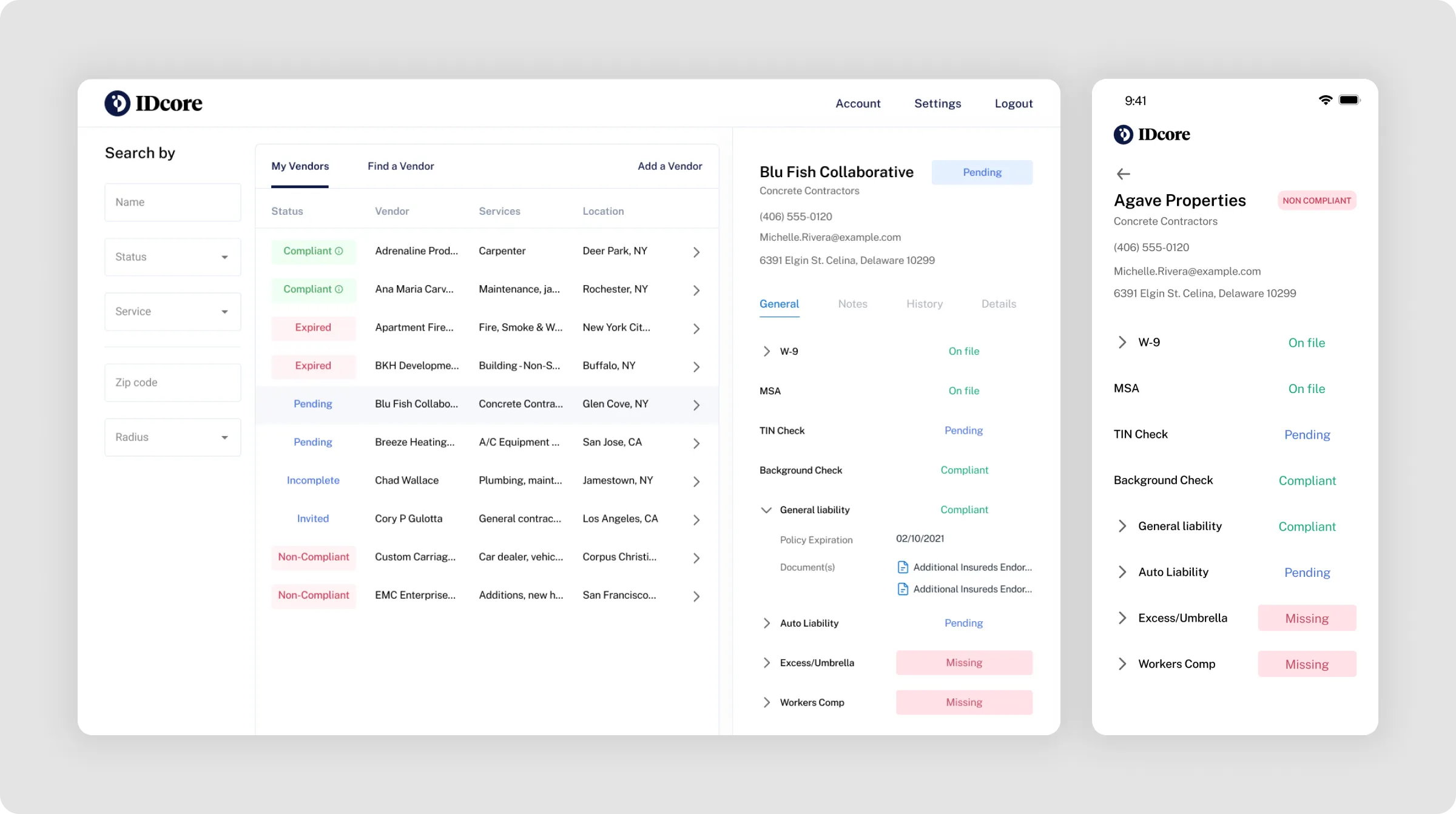
Task: Switch to the Find a Vendor tab
Action: tap(400, 166)
